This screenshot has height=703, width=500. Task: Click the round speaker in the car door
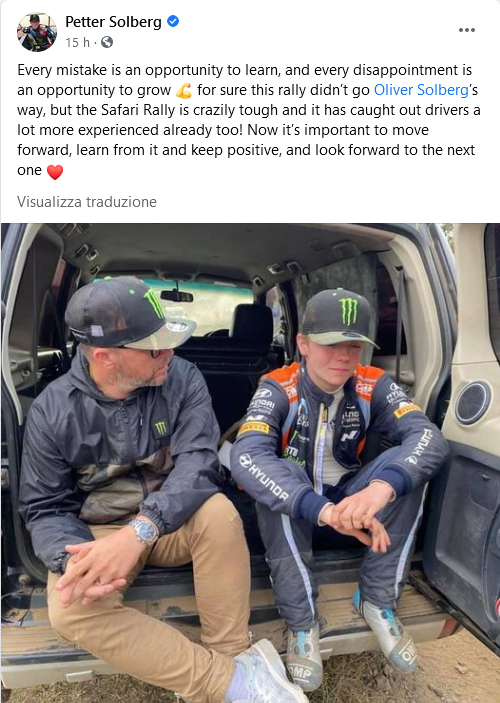(473, 402)
